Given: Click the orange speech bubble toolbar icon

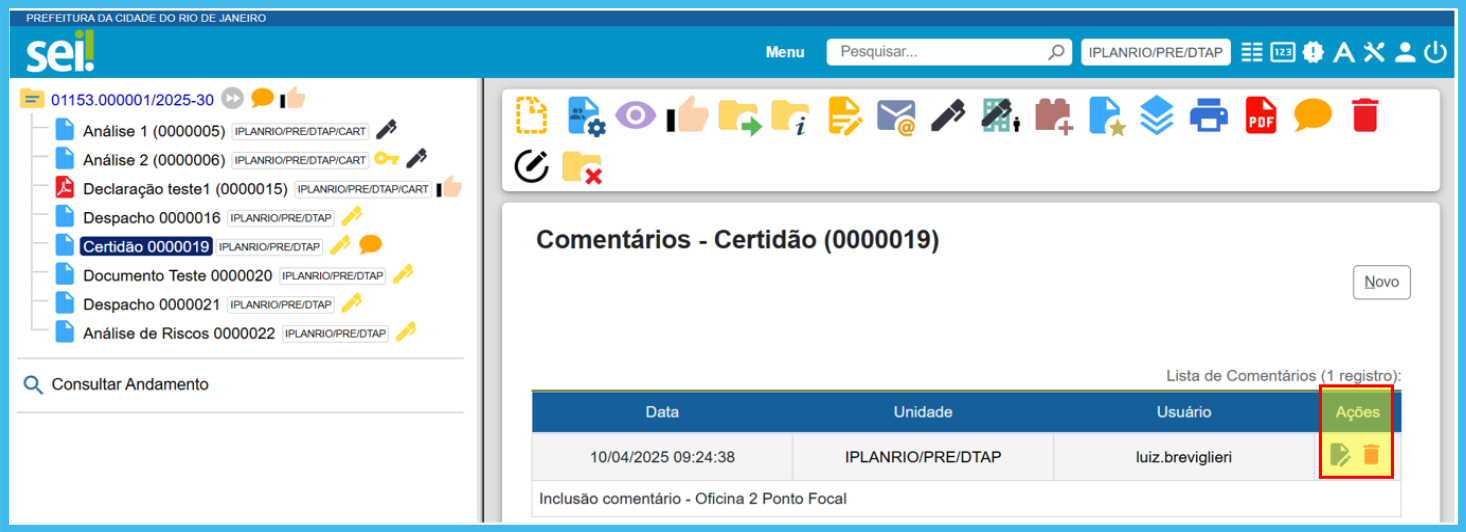Looking at the screenshot, I should point(1313,115).
